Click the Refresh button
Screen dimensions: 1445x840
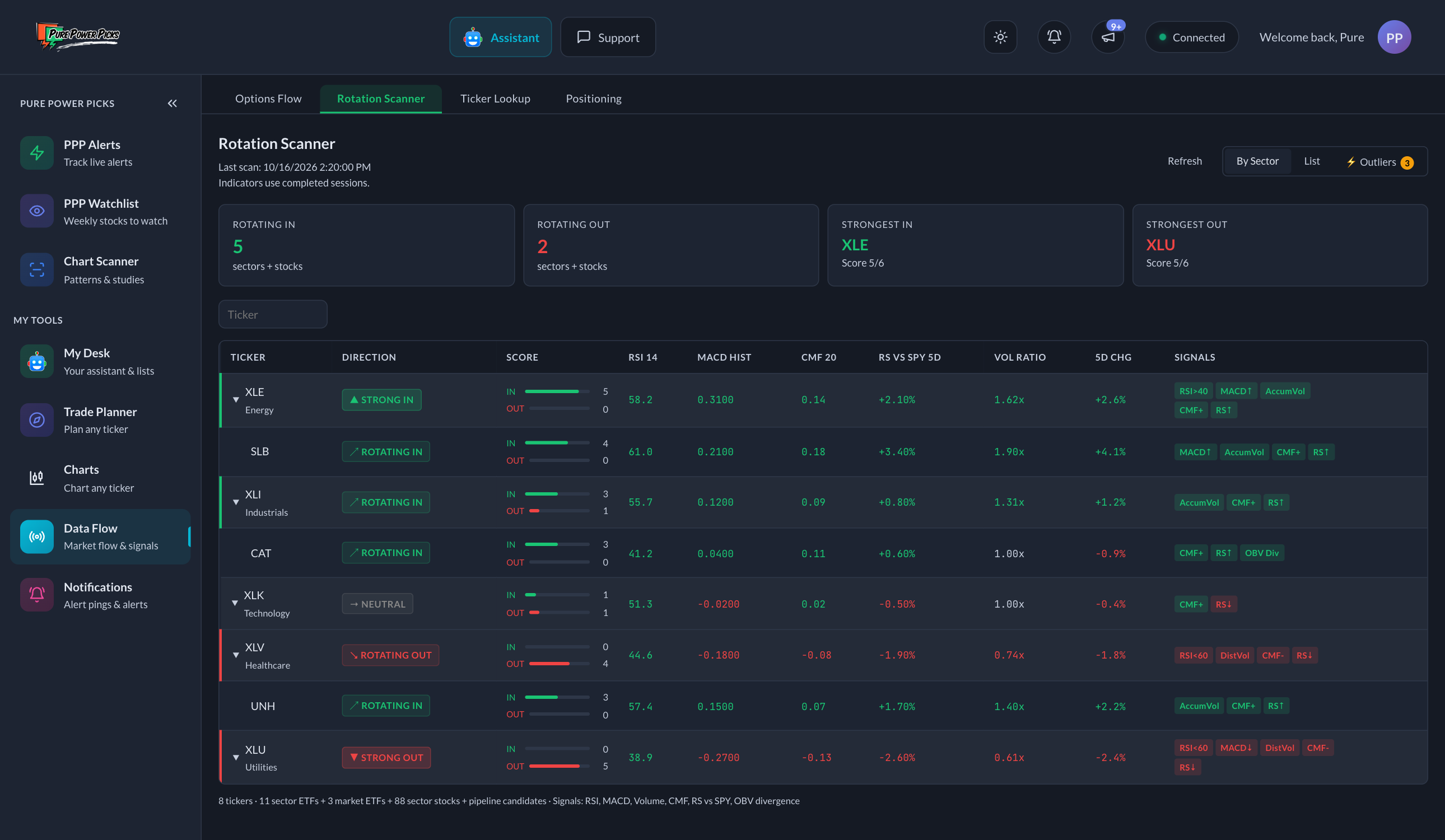click(1184, 161)
